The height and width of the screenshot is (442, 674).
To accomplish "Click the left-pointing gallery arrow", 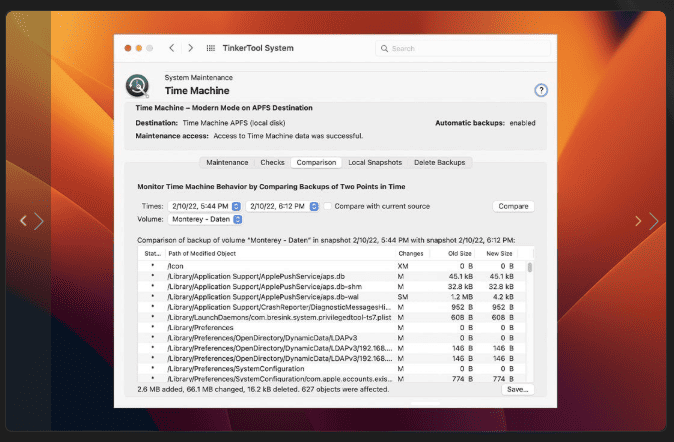I will pyautogui.click(x=23, y=221).
